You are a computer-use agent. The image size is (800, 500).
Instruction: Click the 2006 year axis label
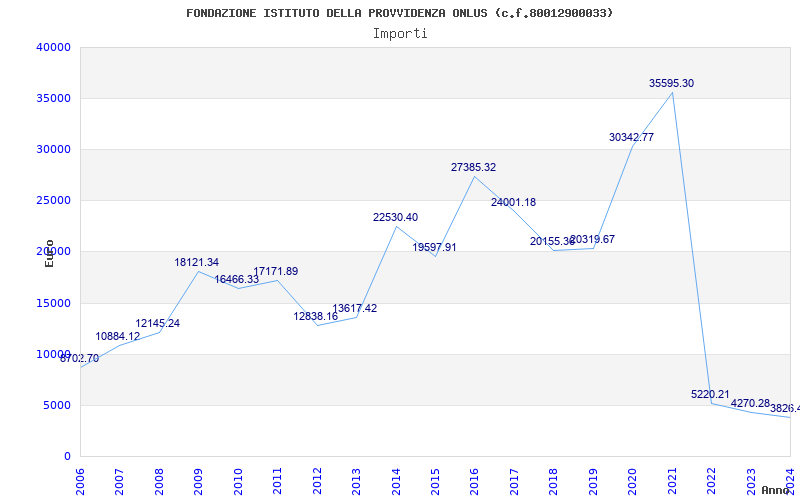pyautogui.click(x=80, y=482)
